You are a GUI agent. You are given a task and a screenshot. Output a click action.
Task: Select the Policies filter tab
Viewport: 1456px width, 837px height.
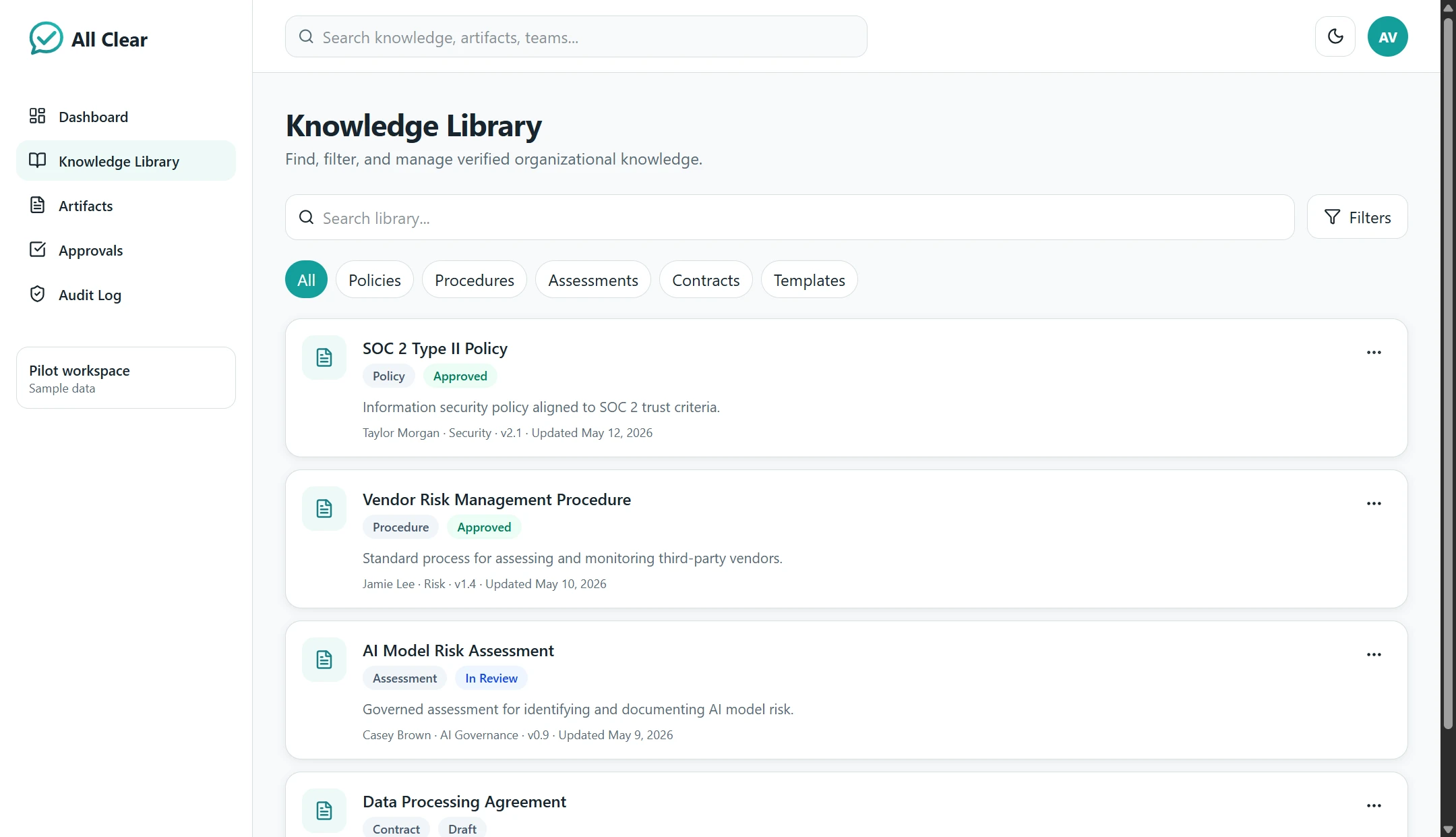(x=375, y=279)
